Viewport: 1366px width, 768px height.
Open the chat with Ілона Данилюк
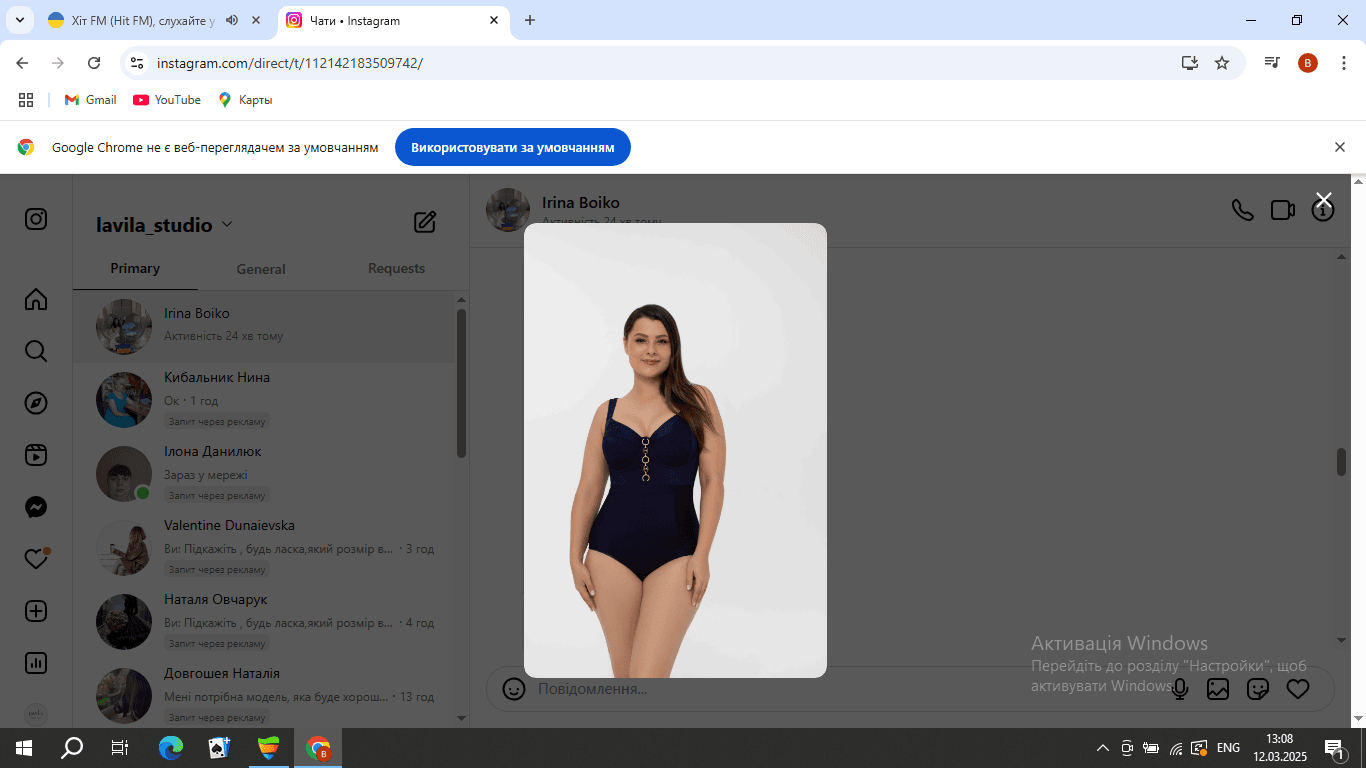[x=265, y=473]
